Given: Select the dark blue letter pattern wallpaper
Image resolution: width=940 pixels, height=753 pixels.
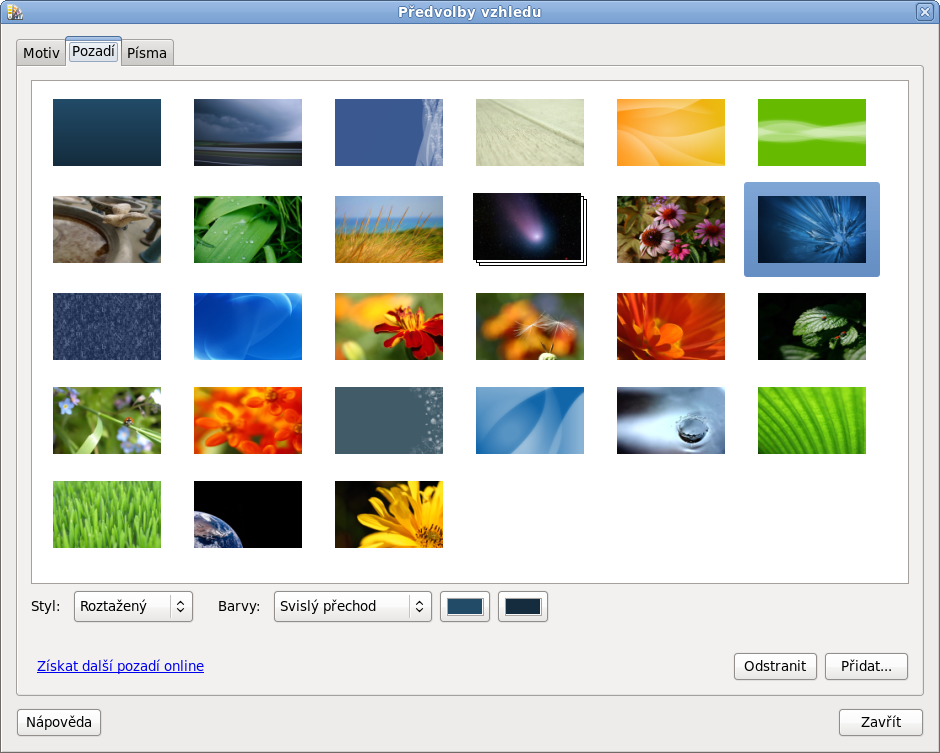Looking at the screenshot, I should click(107, 327).
